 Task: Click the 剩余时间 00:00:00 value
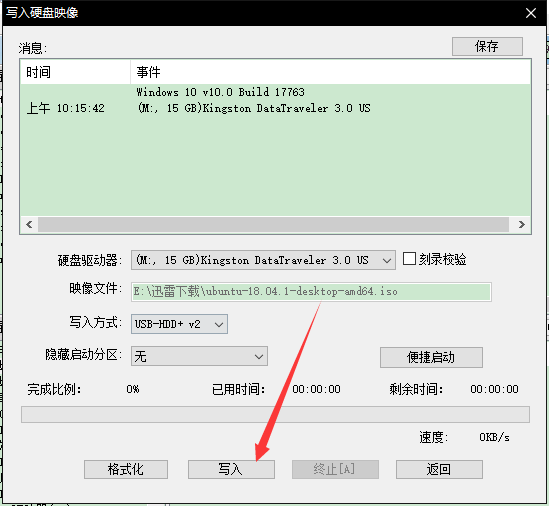pyautogui.click(x=494, y=389)
